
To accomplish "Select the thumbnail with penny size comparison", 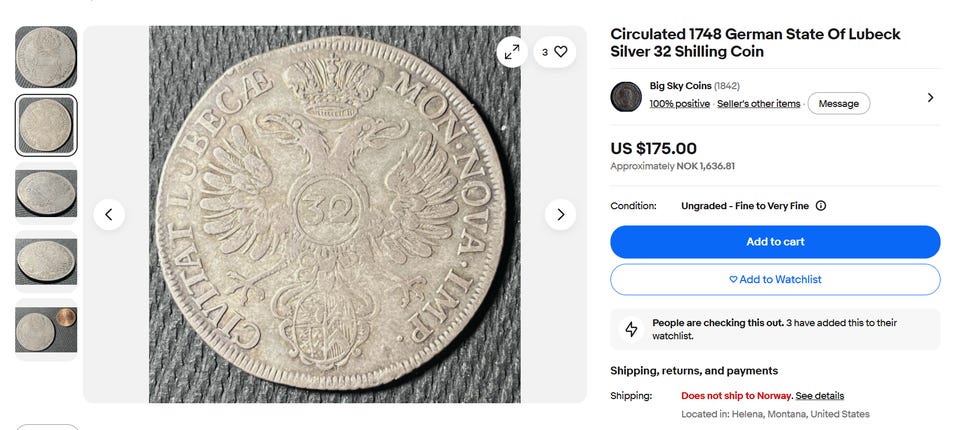I will point(46,330).
